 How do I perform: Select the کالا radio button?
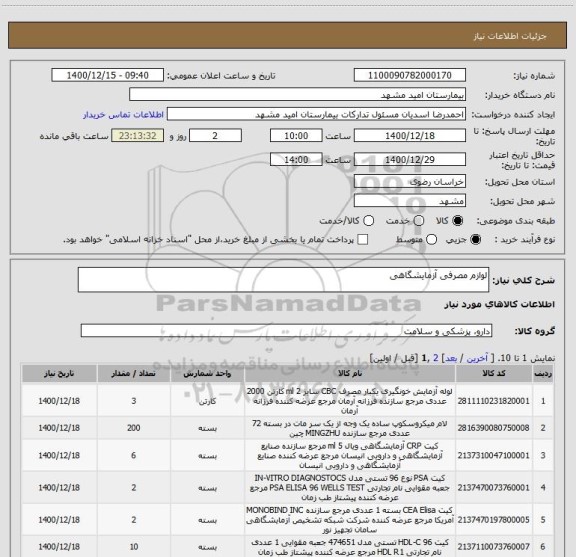tap(458, 221)
